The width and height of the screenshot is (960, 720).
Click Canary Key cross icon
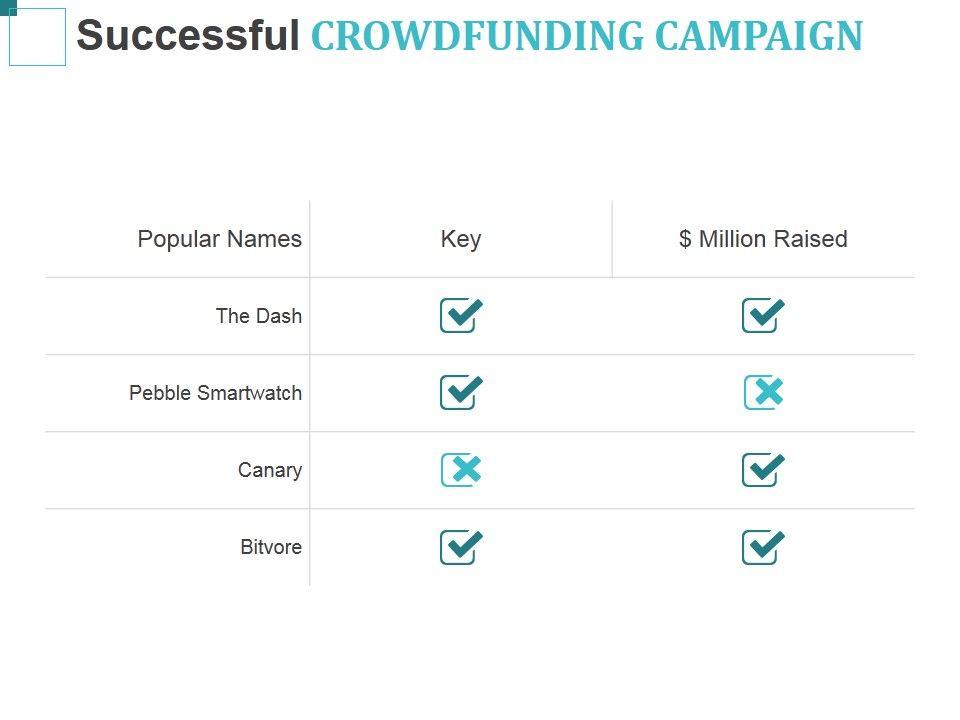click(461, 469)
